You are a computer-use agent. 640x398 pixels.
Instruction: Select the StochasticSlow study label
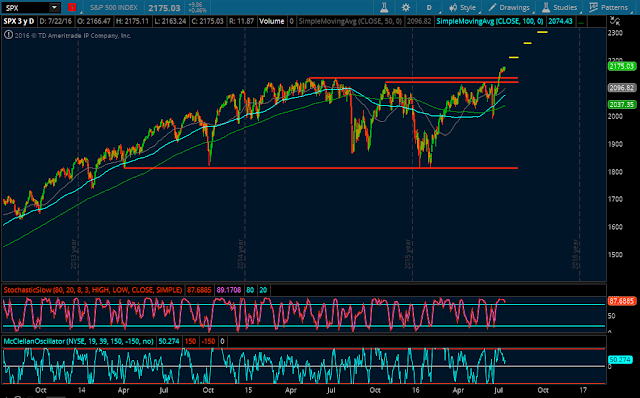[x=93, y=290]
